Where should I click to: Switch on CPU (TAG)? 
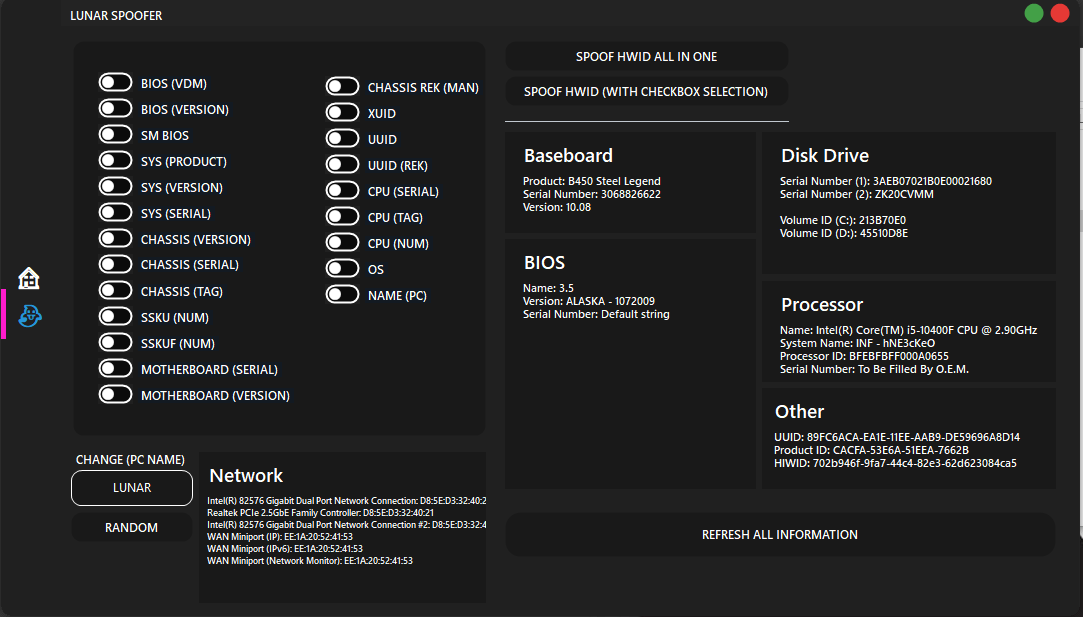pyautogui.click(x=343, y=216)
